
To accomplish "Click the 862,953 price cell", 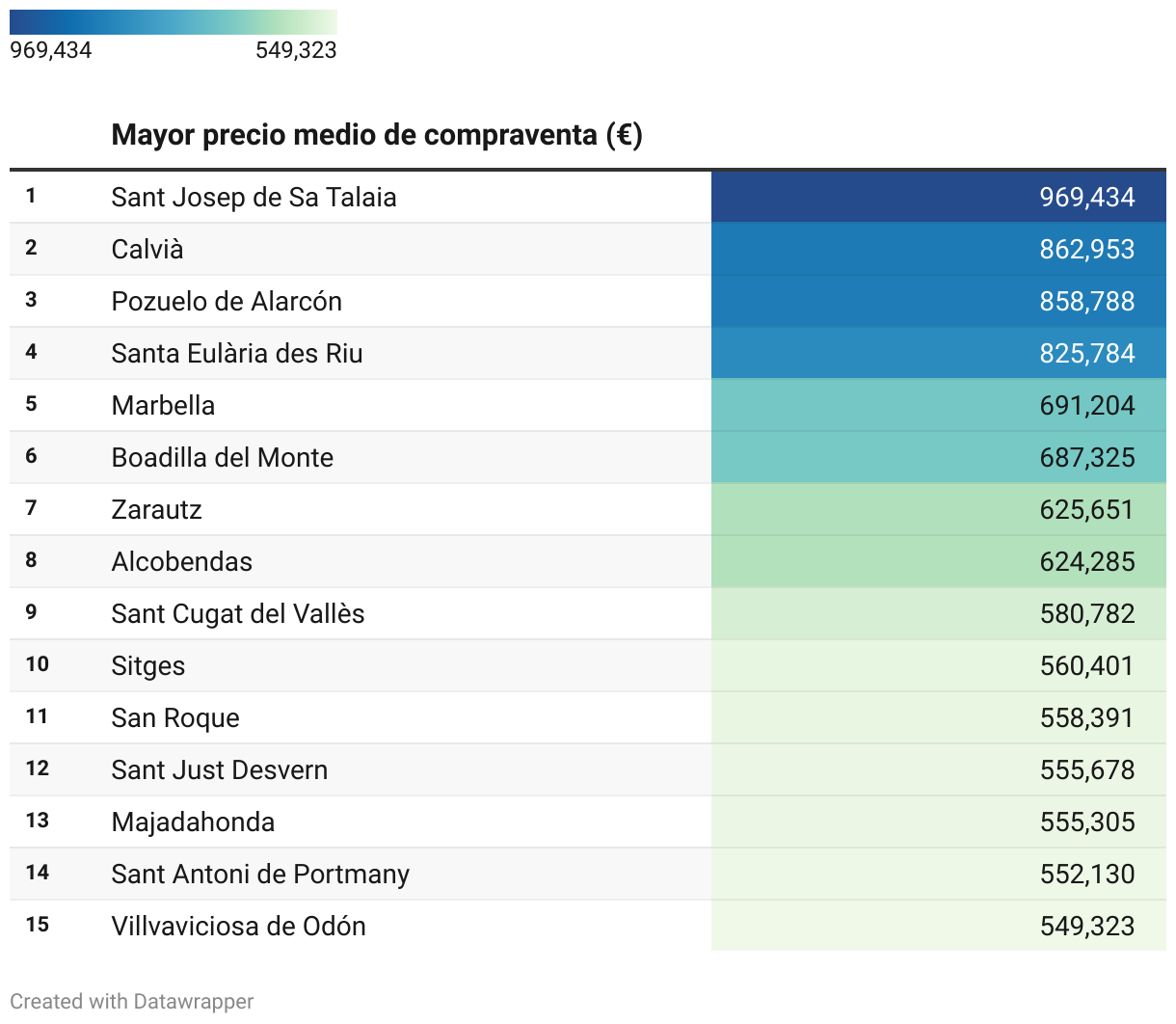I will pyautogui.click(x=1086, y=250).
